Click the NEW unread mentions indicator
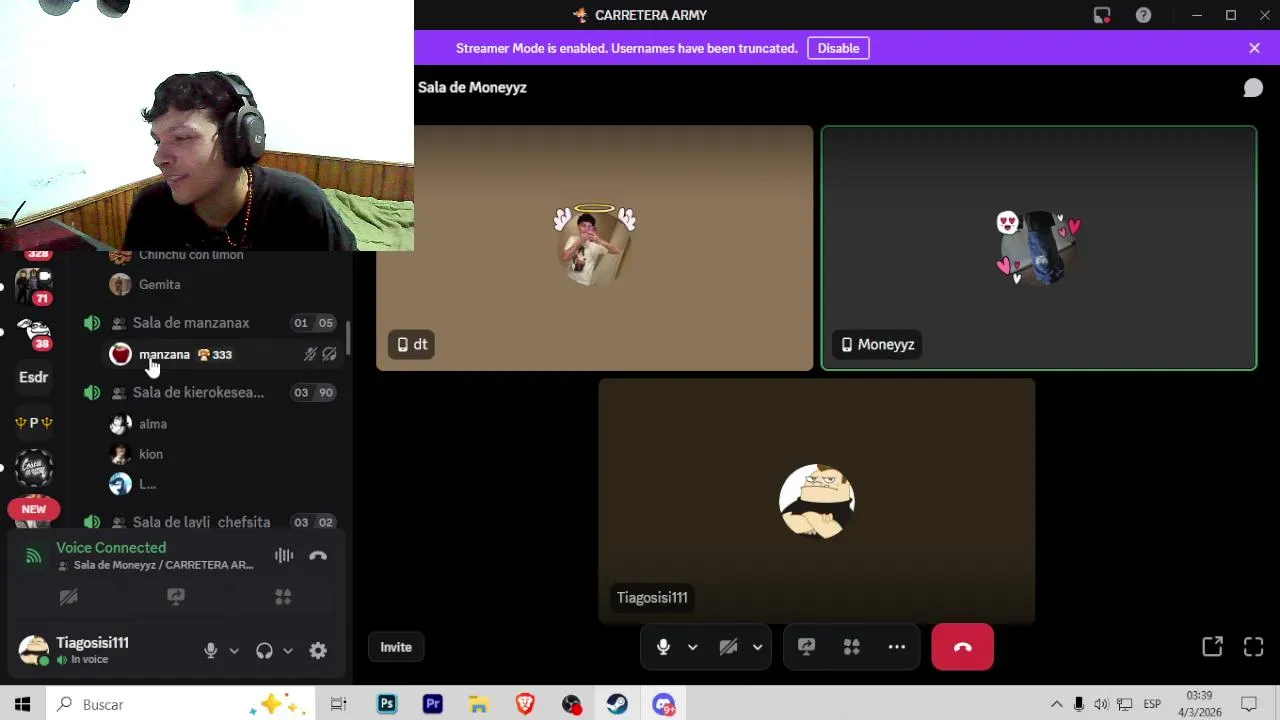This screenshot has width=1280, height=720. point(34,509)
